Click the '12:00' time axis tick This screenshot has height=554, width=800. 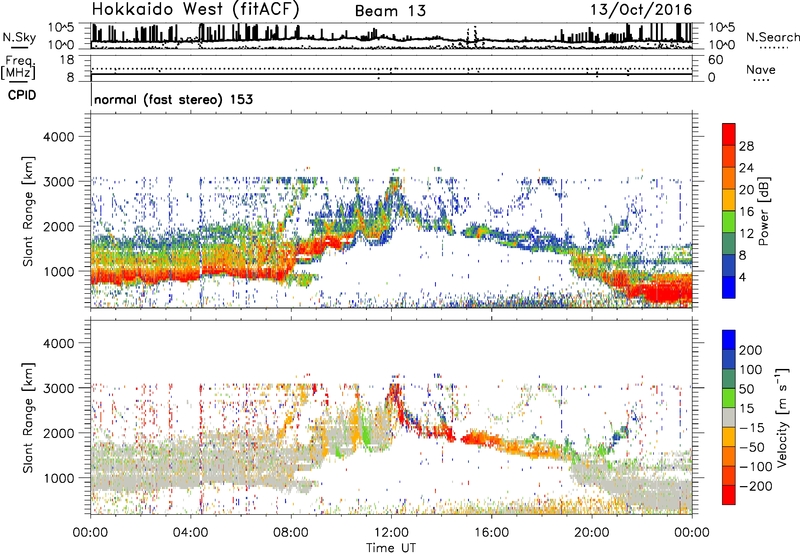(x=391, y=533)
